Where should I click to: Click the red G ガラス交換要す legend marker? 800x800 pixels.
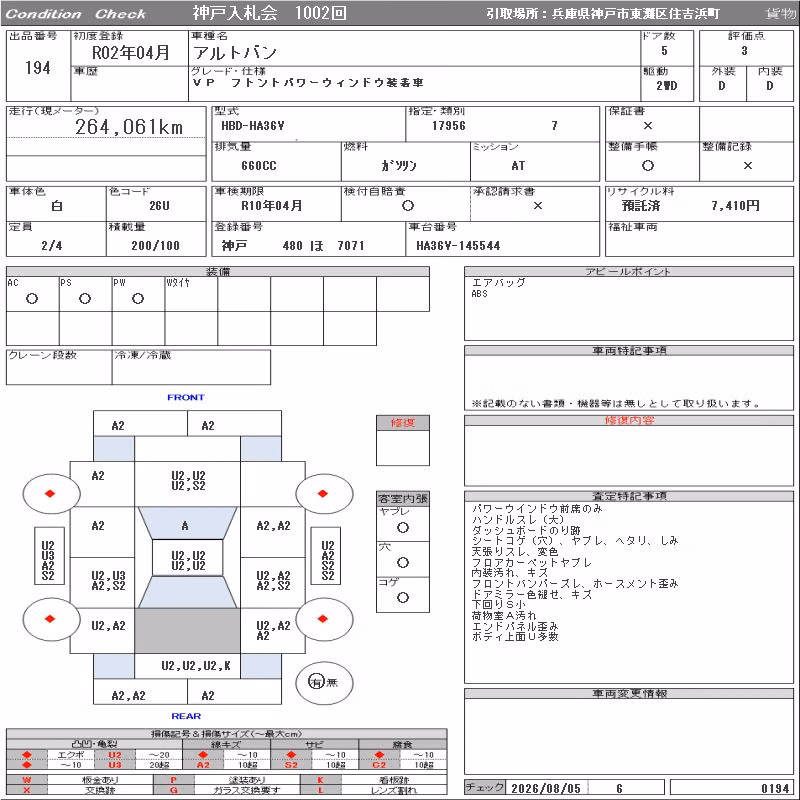(x=173, y=790)
